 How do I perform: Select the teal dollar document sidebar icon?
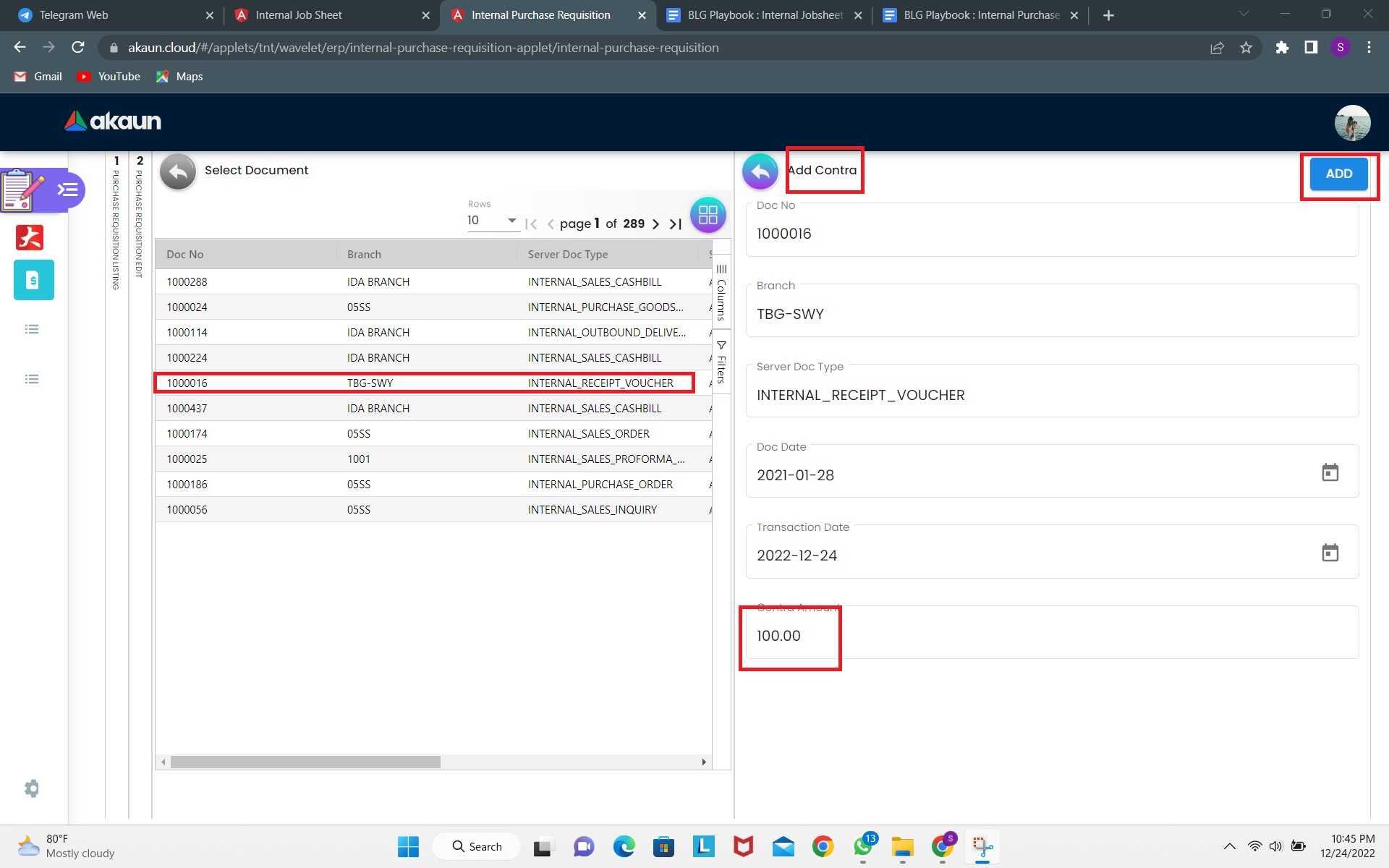[x=33, y=280]
